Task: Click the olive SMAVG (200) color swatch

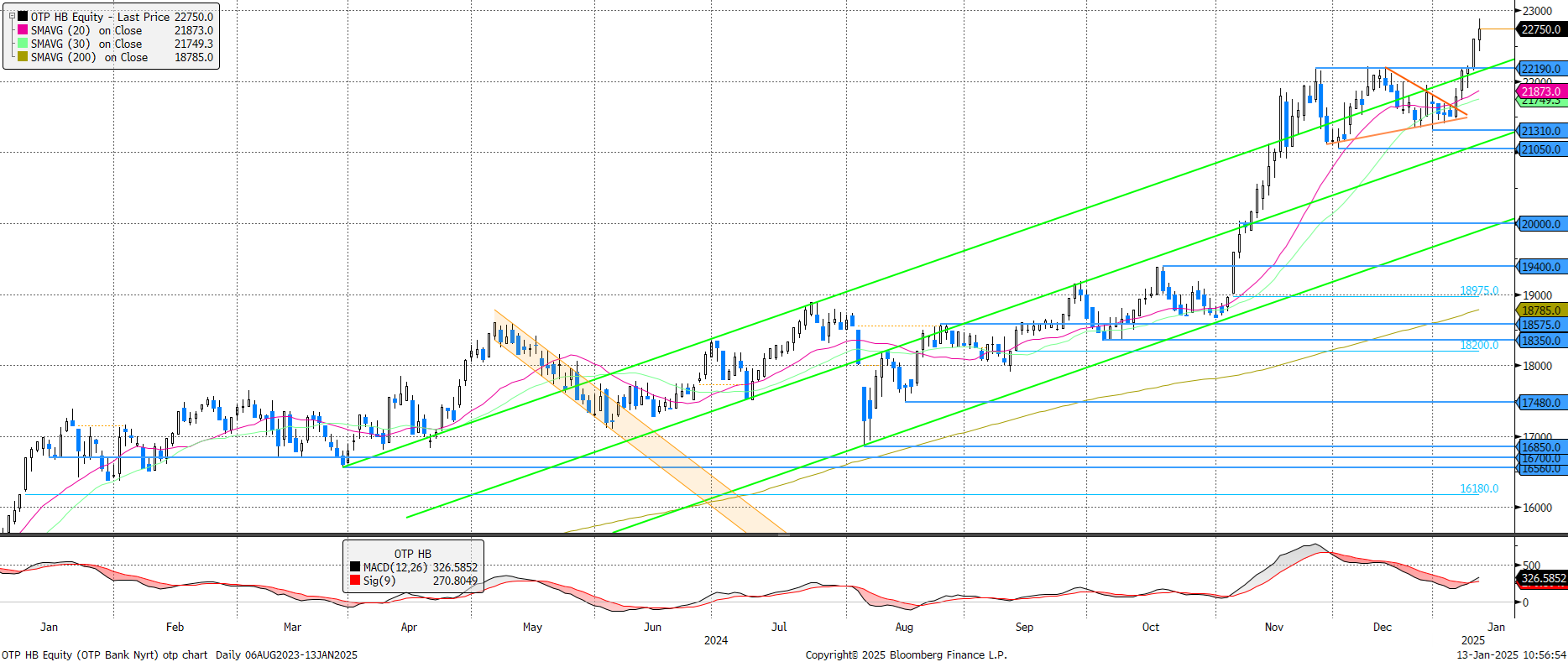Action: point(23,56)
